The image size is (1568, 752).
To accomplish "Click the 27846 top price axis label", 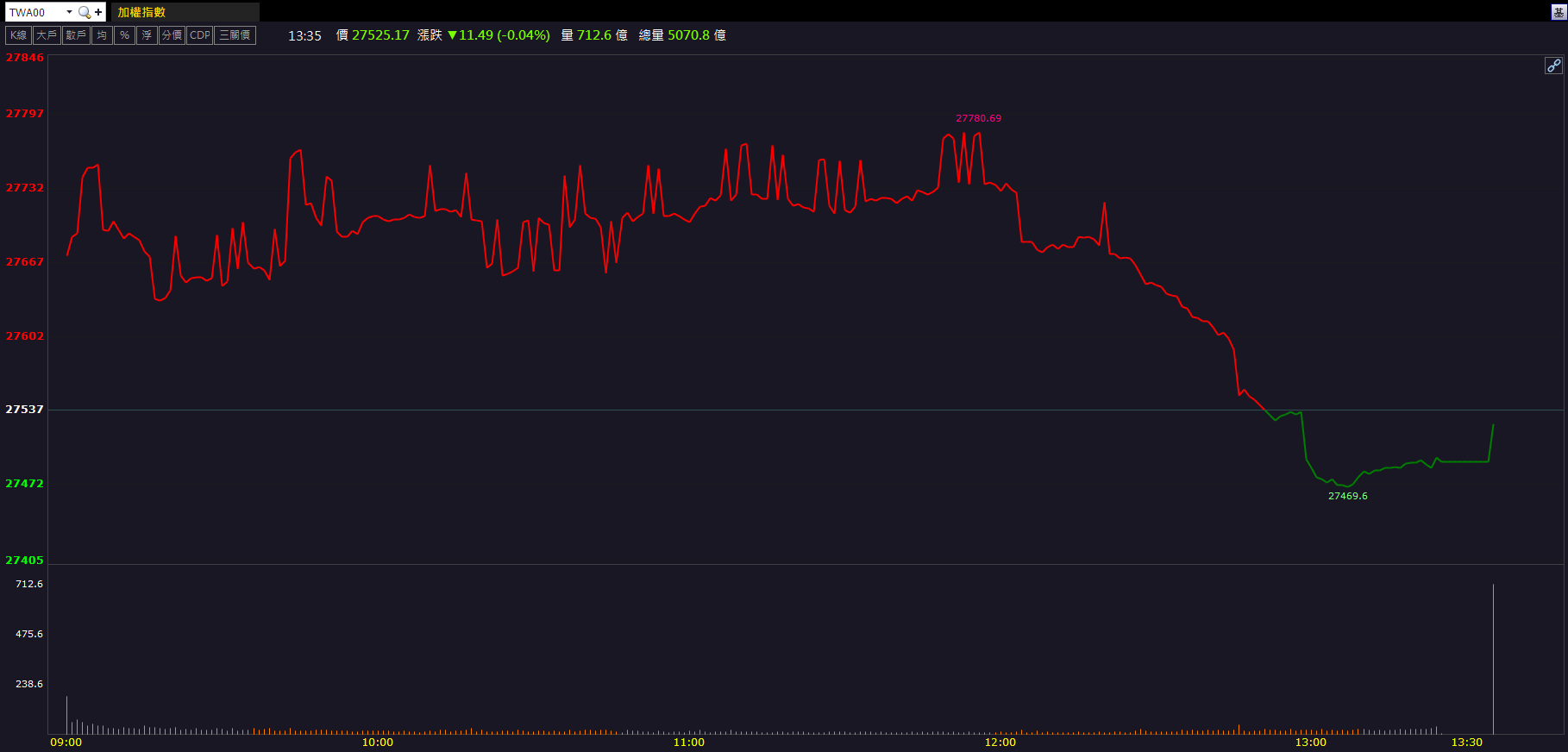I will click(x=25, y=58).
